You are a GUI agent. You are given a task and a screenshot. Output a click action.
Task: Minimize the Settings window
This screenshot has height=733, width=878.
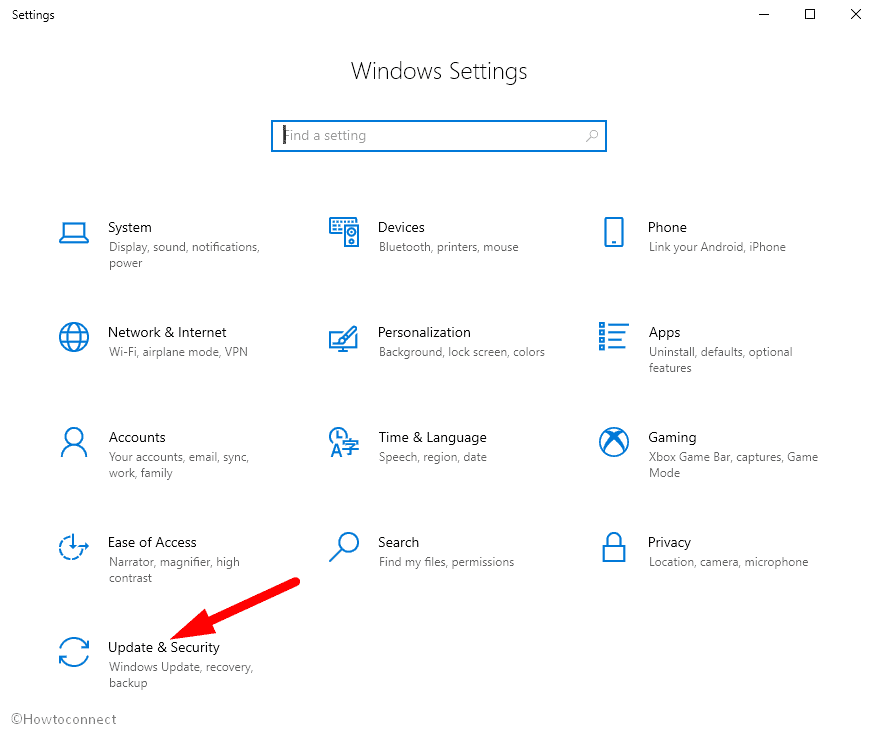pyautogui.click(x=764, y=14)
